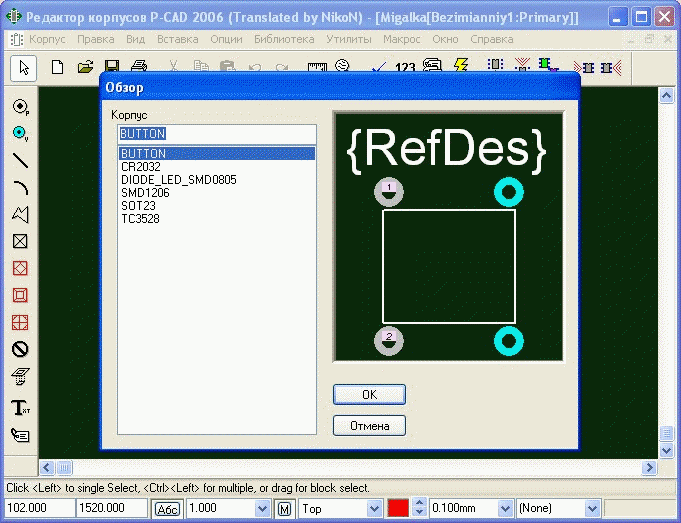681x523 pixels.
Task: Click the Print icon in toolbar
Action: pyautogui.click(x=139, y=67)
